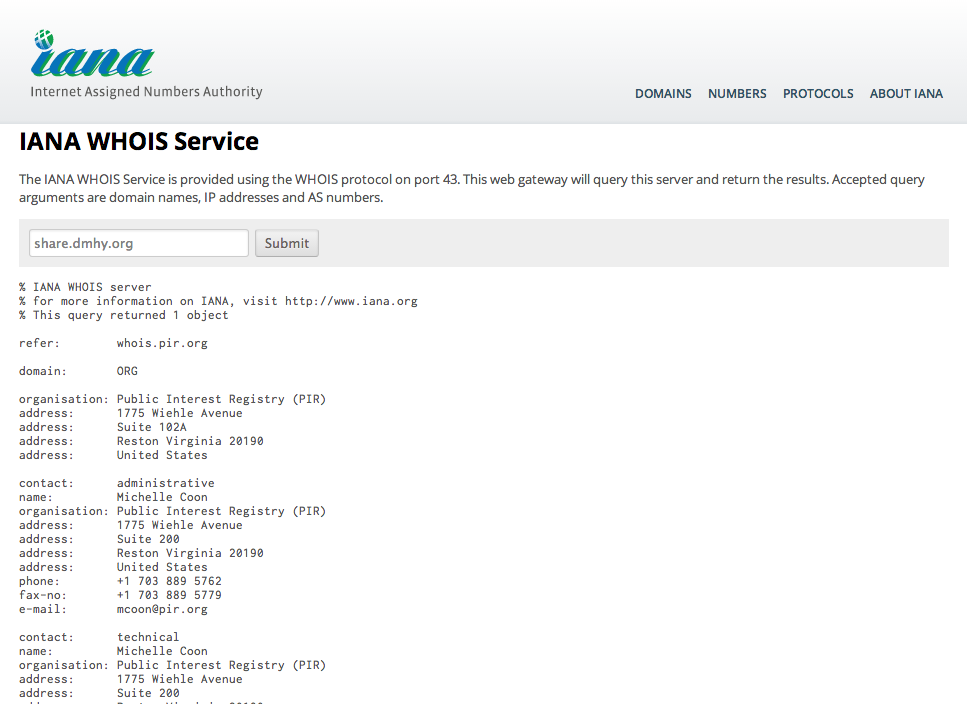Click the WHOIS protocol port 43 description paragraph
967x704 pixels.
pyautogui.click(x=472, y=189)
